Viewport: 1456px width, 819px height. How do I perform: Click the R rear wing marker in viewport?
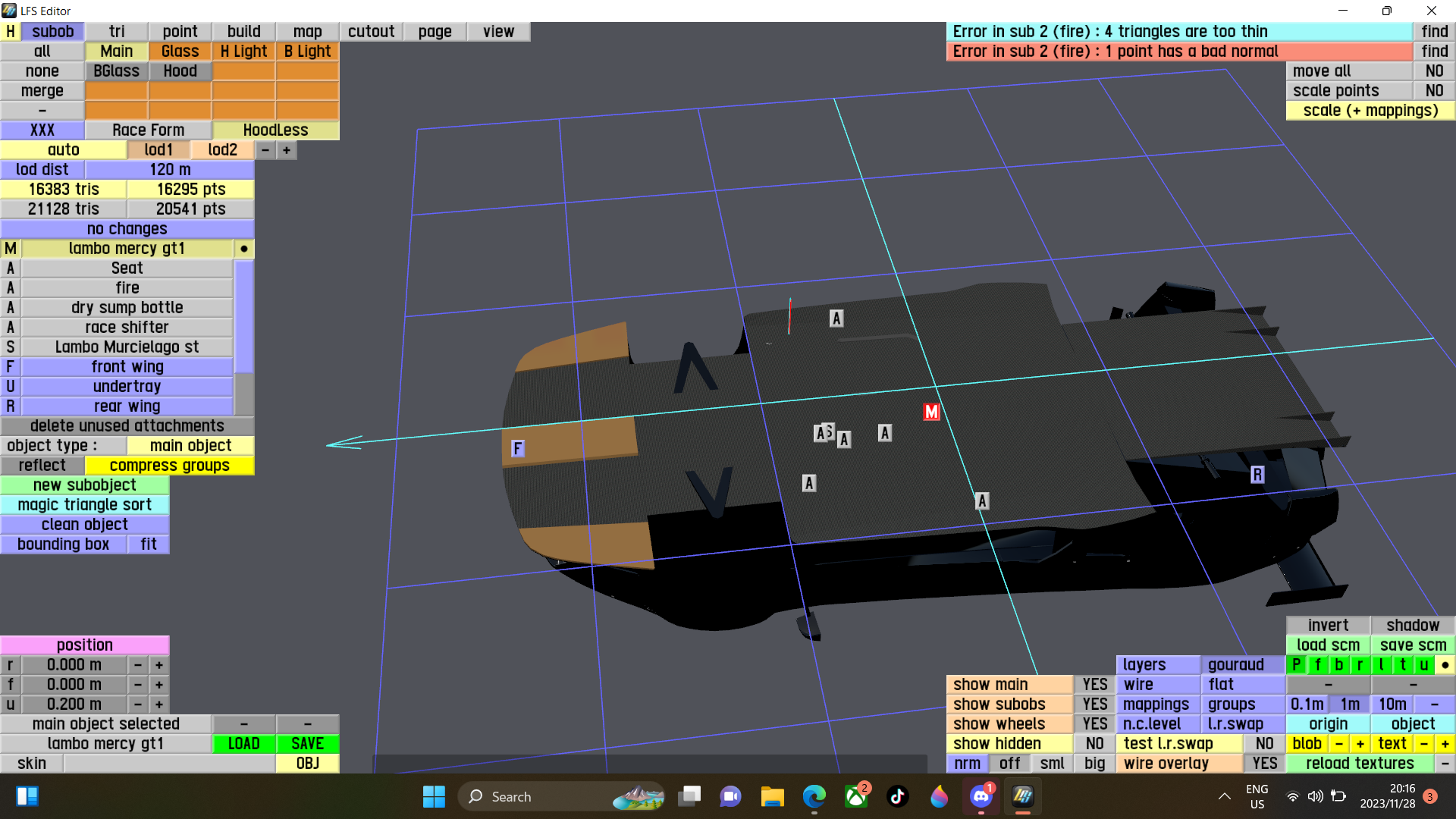[x=1257, y=475]
